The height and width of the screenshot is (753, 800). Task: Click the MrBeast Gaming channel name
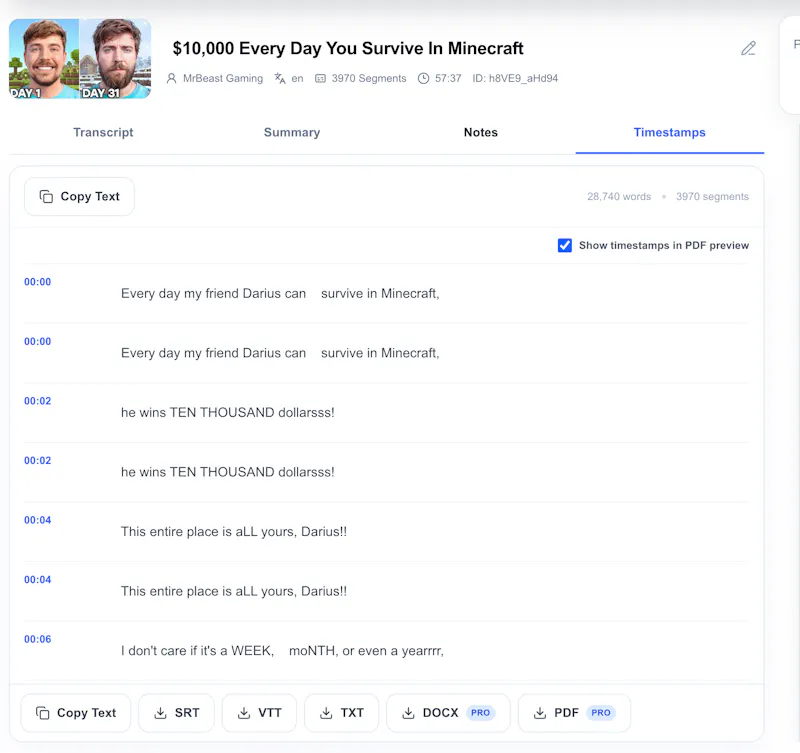(x=223, y=78)
